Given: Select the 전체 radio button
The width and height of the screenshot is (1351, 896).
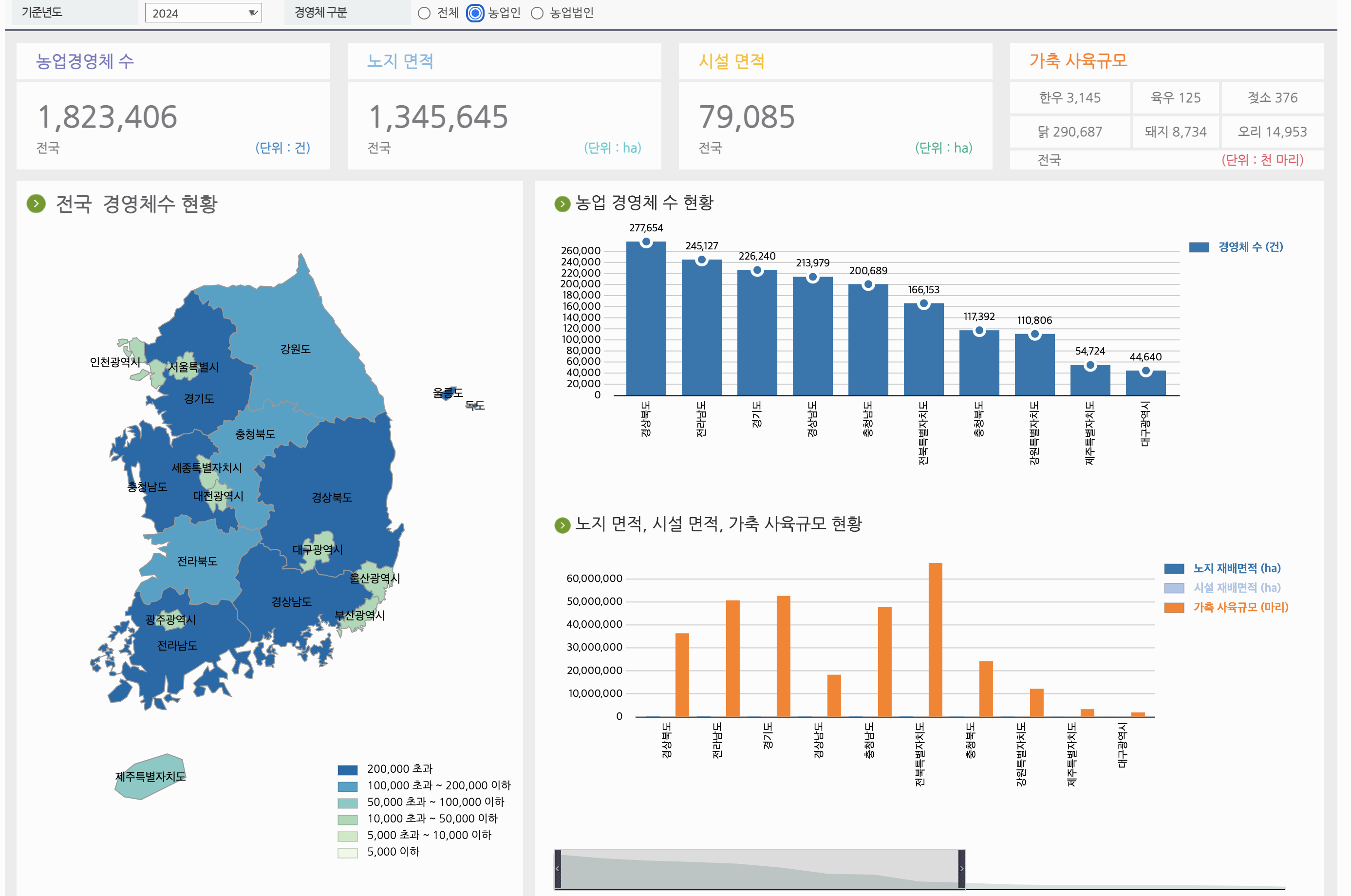Looking at the screenshot, I should click(x=424, y=13).
